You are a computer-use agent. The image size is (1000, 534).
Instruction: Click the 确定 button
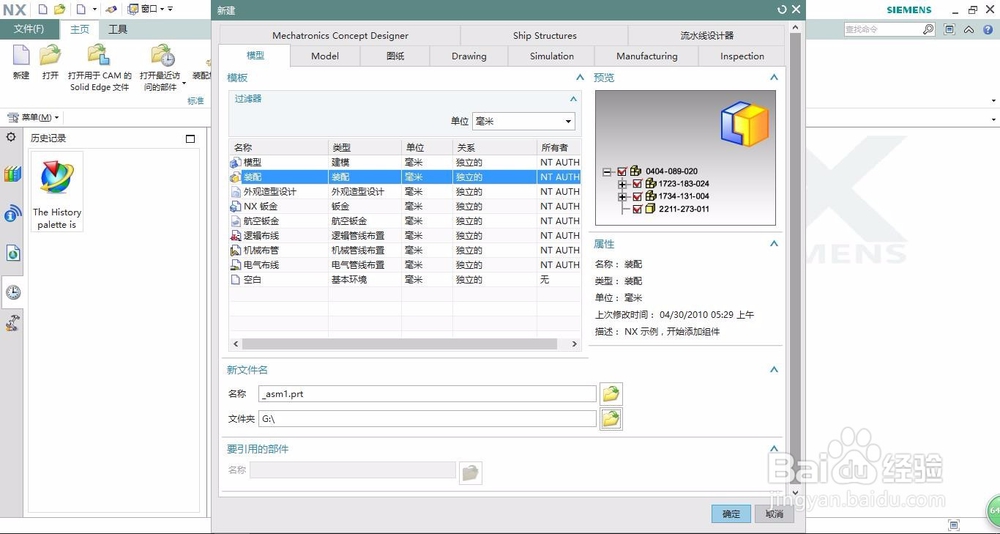click(732, 514)
